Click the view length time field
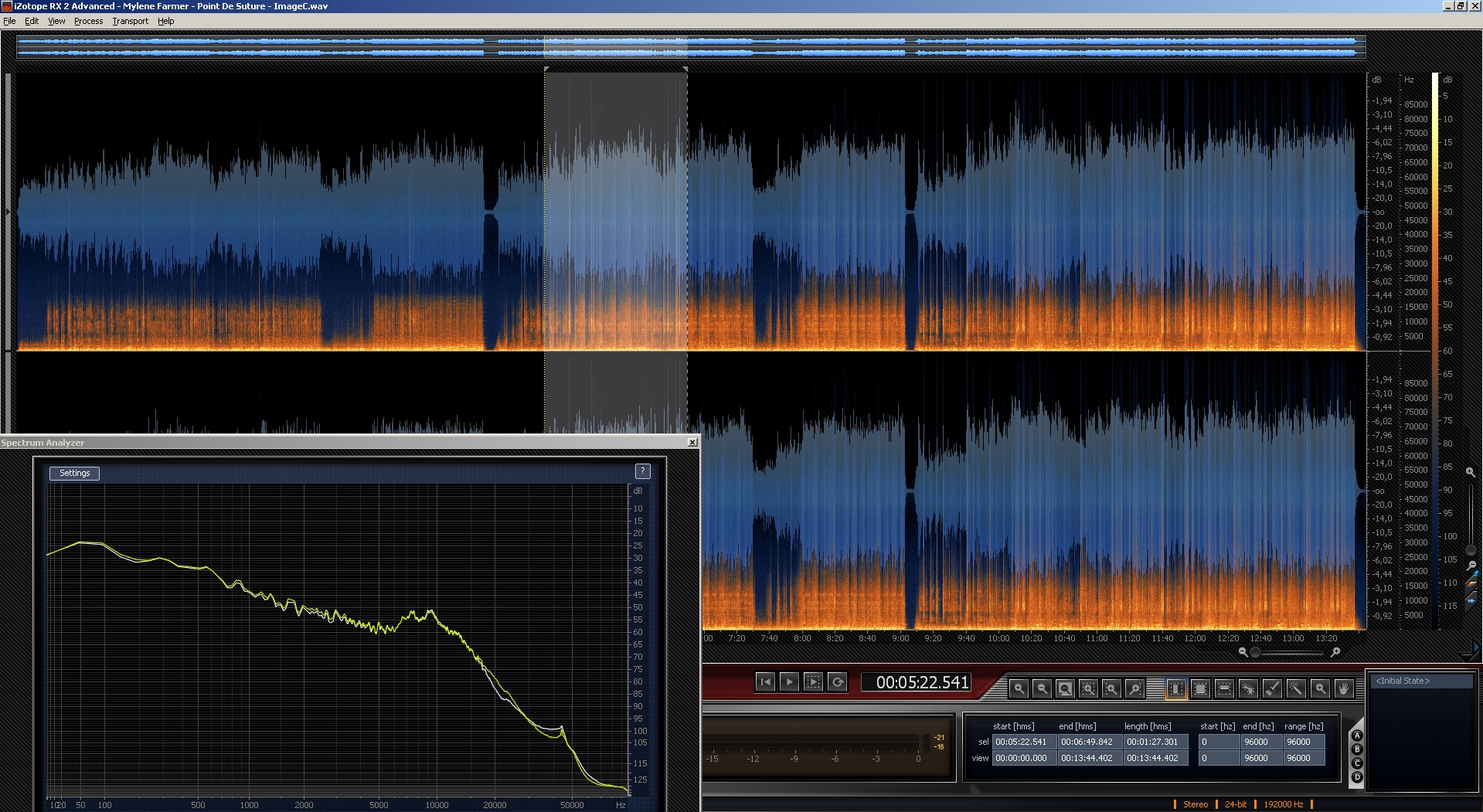1483x812 pixels. tap(1155, 758)
